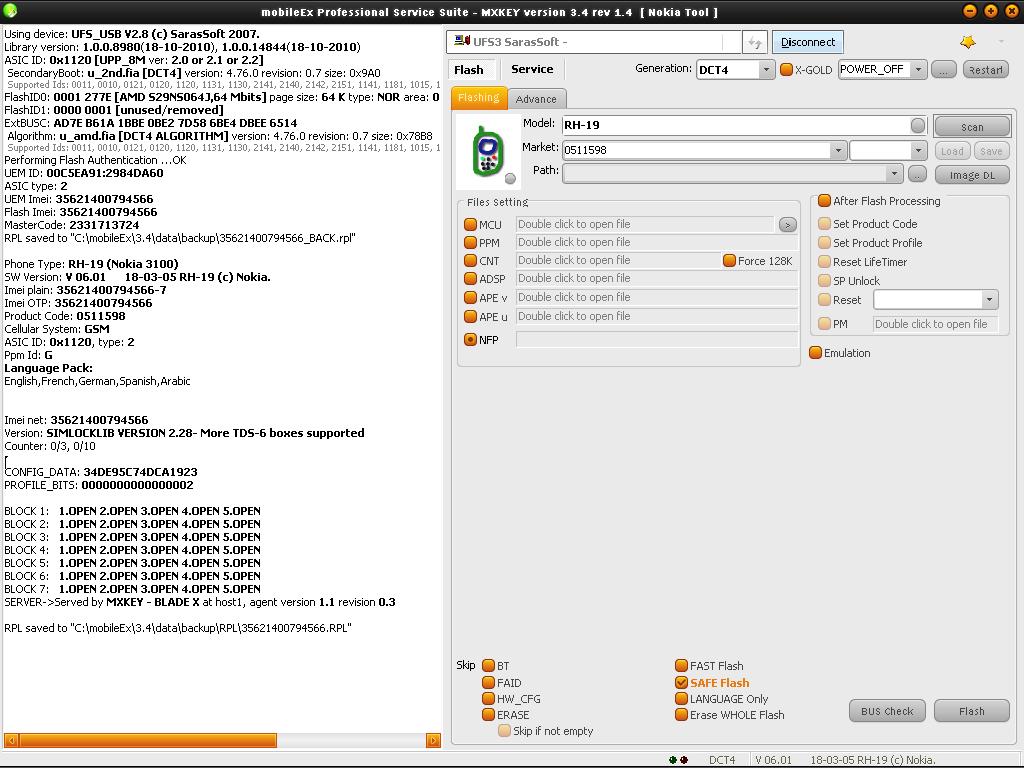
Task: Select the NFP radio option
Action: pyautogui.click(x=470, y=340)
